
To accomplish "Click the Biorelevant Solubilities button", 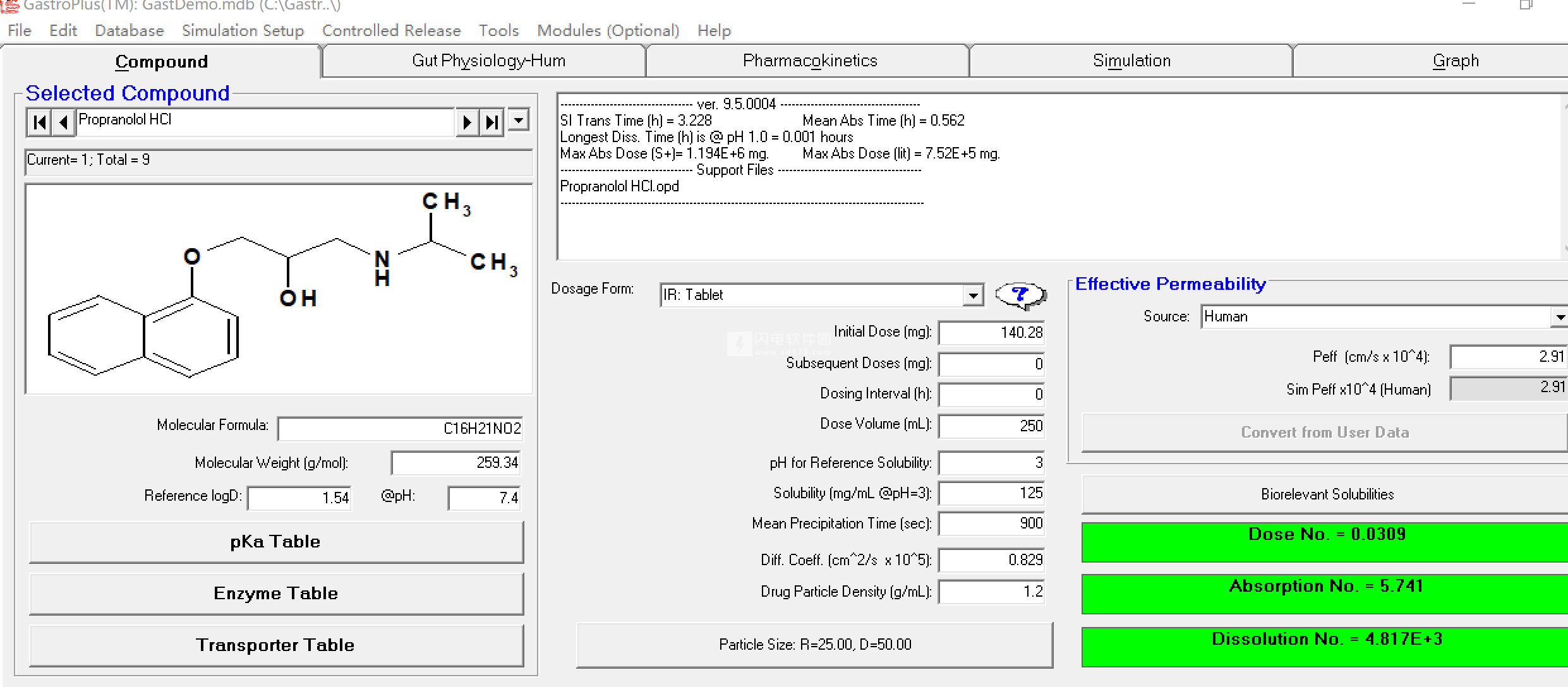I will click(1326, 494).
